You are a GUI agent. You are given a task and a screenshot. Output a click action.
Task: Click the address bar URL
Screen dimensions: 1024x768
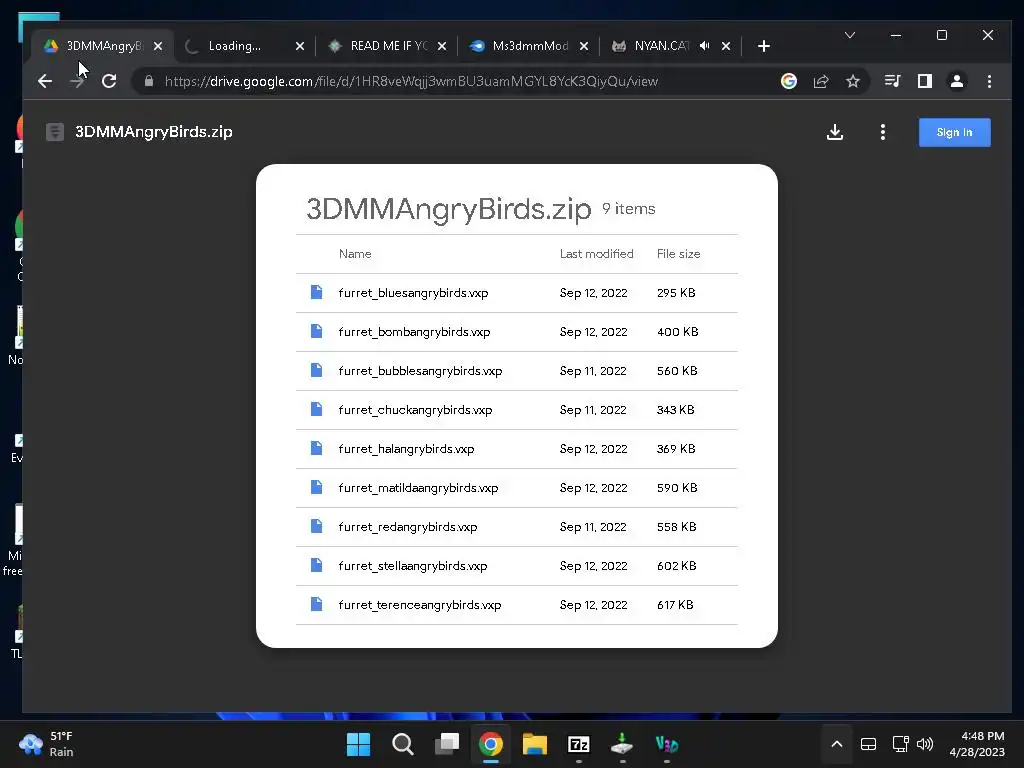pos(411,81)
